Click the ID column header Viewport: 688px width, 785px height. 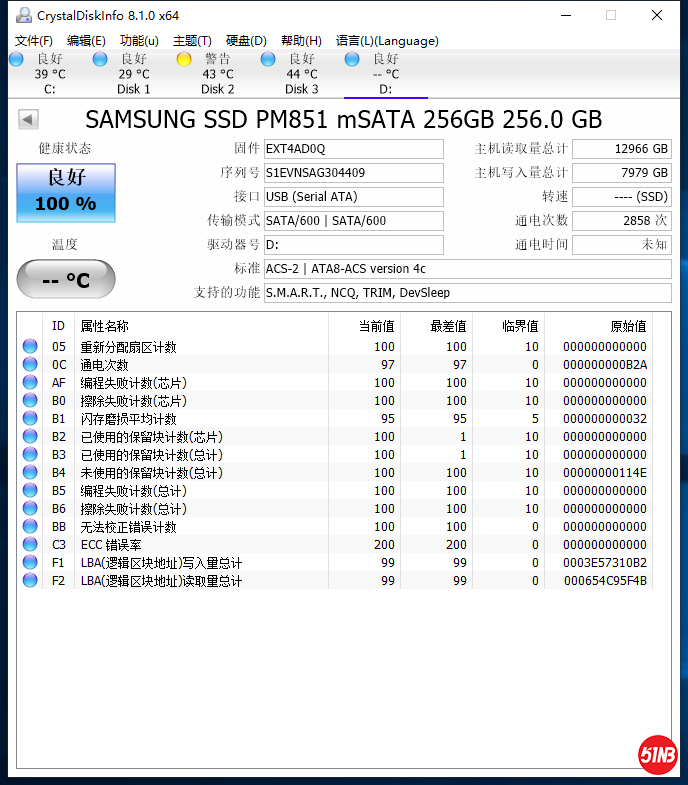tap(59, 326)
